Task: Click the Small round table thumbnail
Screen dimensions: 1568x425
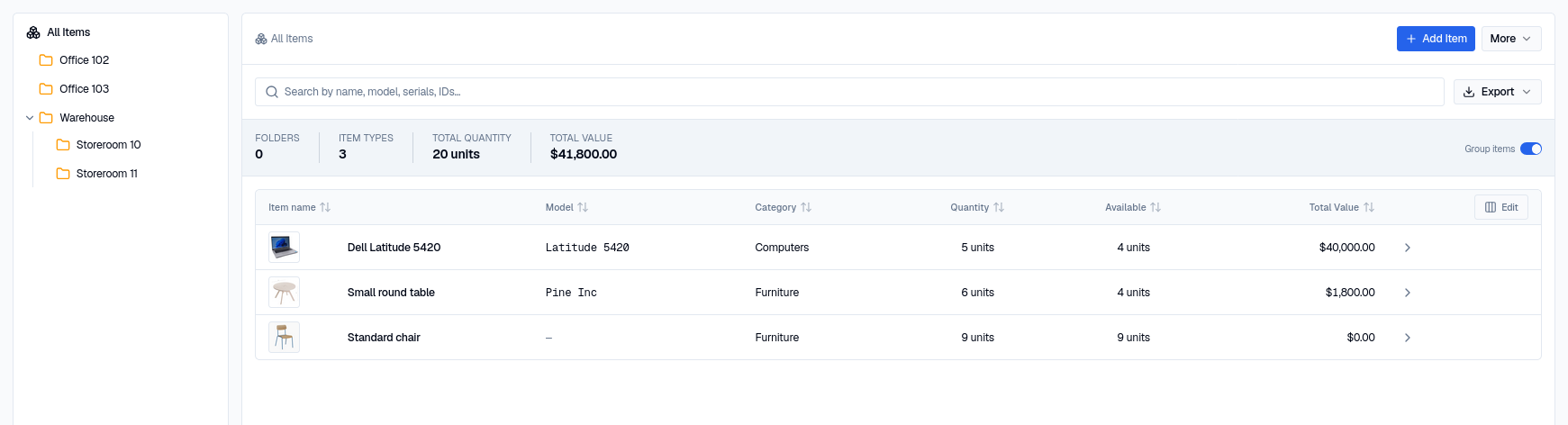Action: pos(284,292)
